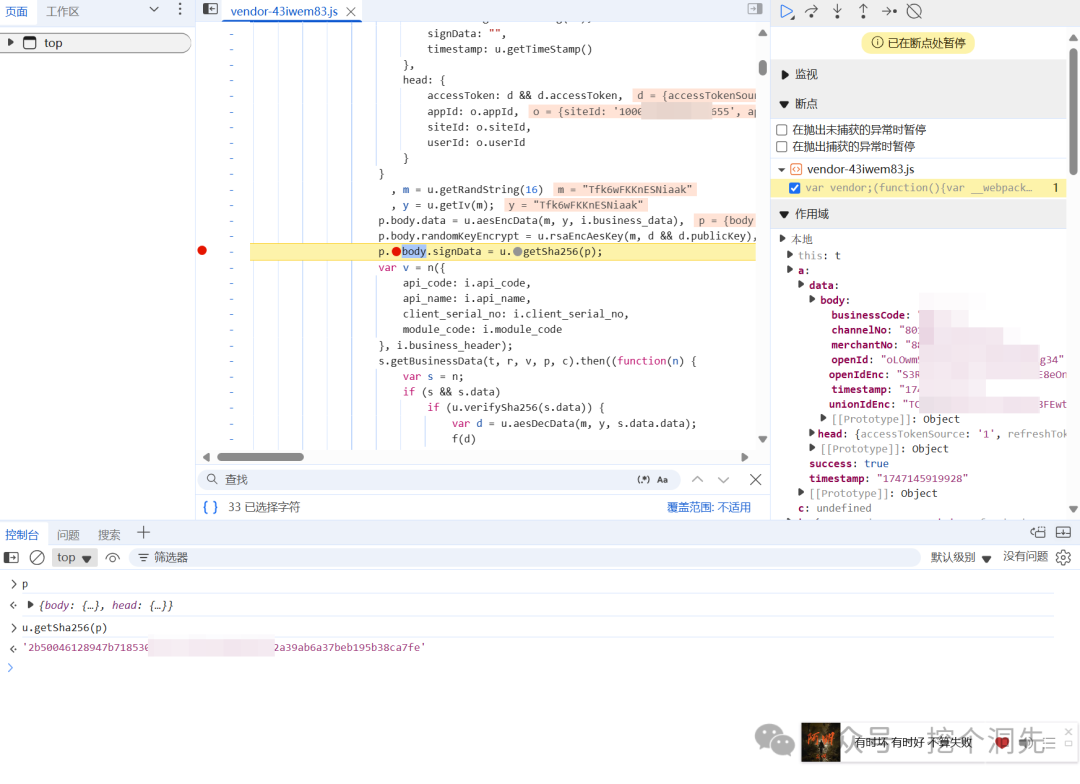Image resolution: width=1080 pixels, height=784 pixels.
Task: Click the 没有问题 no issues button
Action: click(x=1025, y=556)
